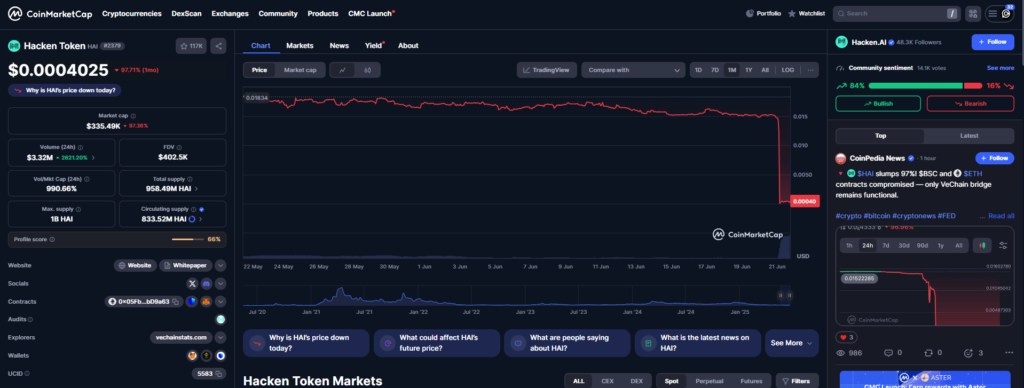The height and width of the screenshot is (388, 1024).
Task: Switch chart to candlestick view icon
Action: point(368,70)
